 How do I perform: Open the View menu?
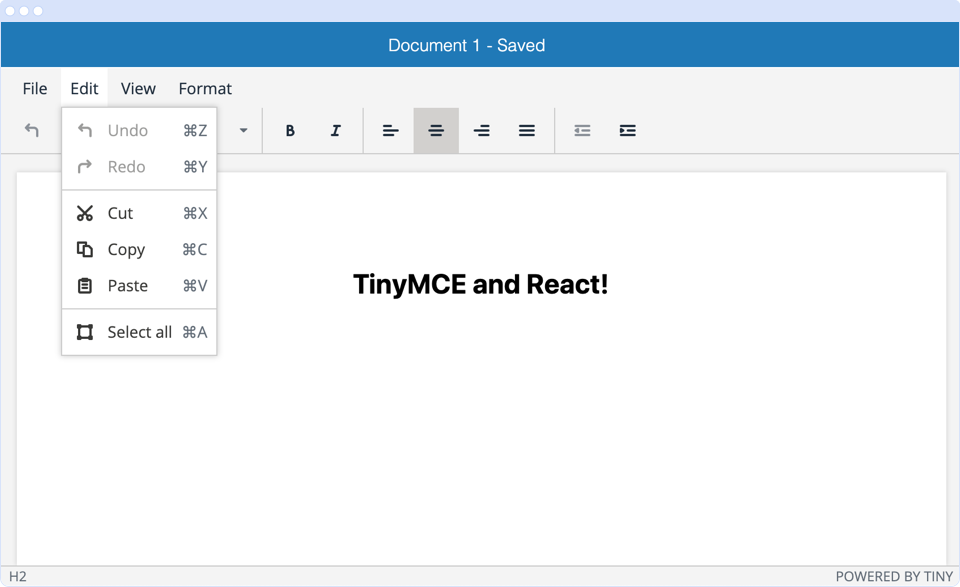click(x=138, y=89)
